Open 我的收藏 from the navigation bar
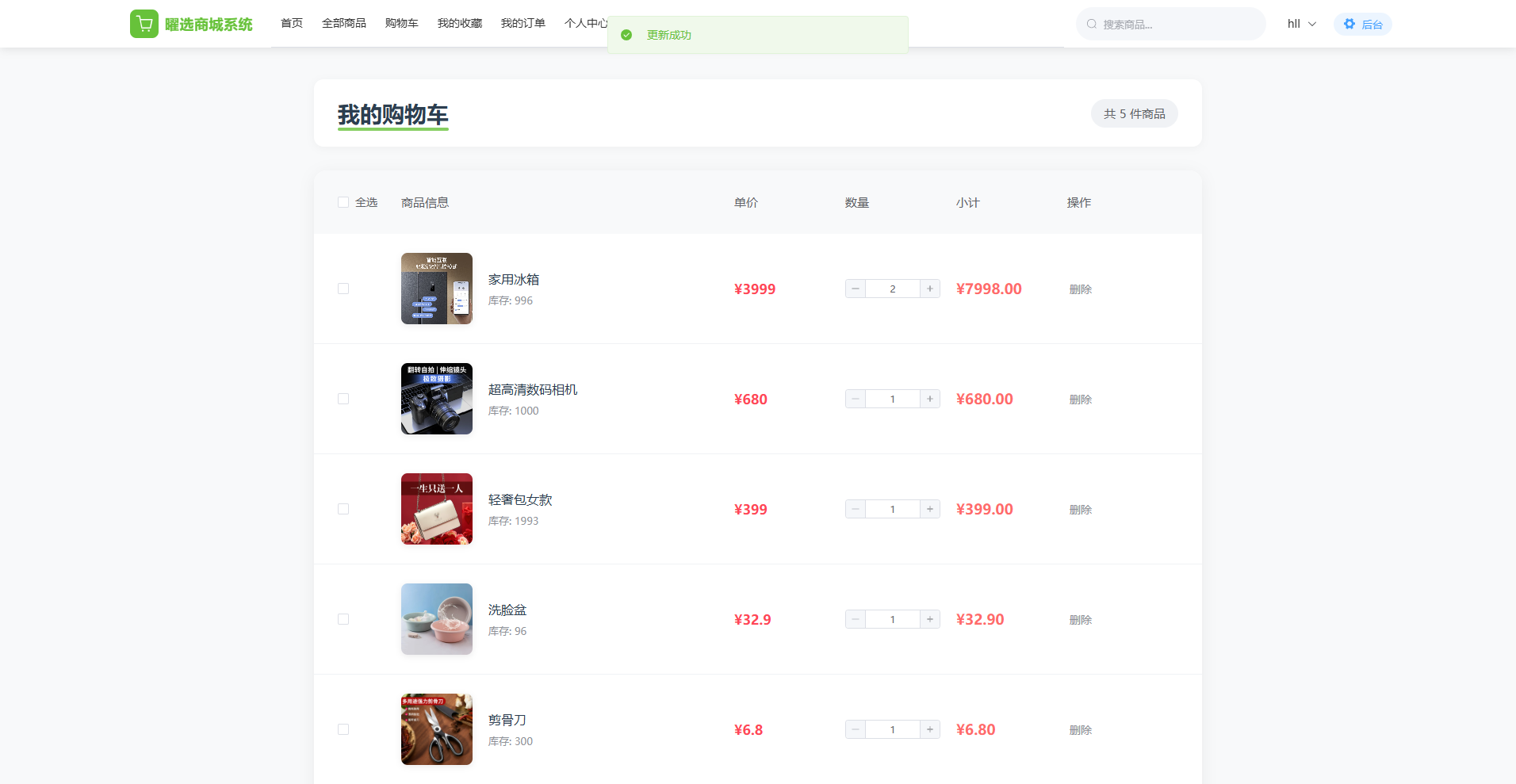Image resolution: width=1516 pixels, height=784 pixels. coord(460,23)
